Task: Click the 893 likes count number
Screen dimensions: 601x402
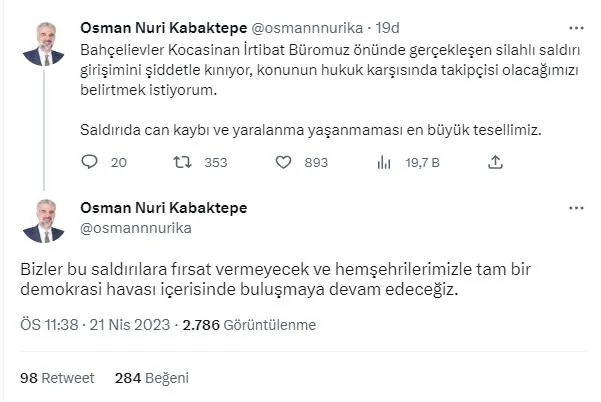Action: tap(316, 163)
